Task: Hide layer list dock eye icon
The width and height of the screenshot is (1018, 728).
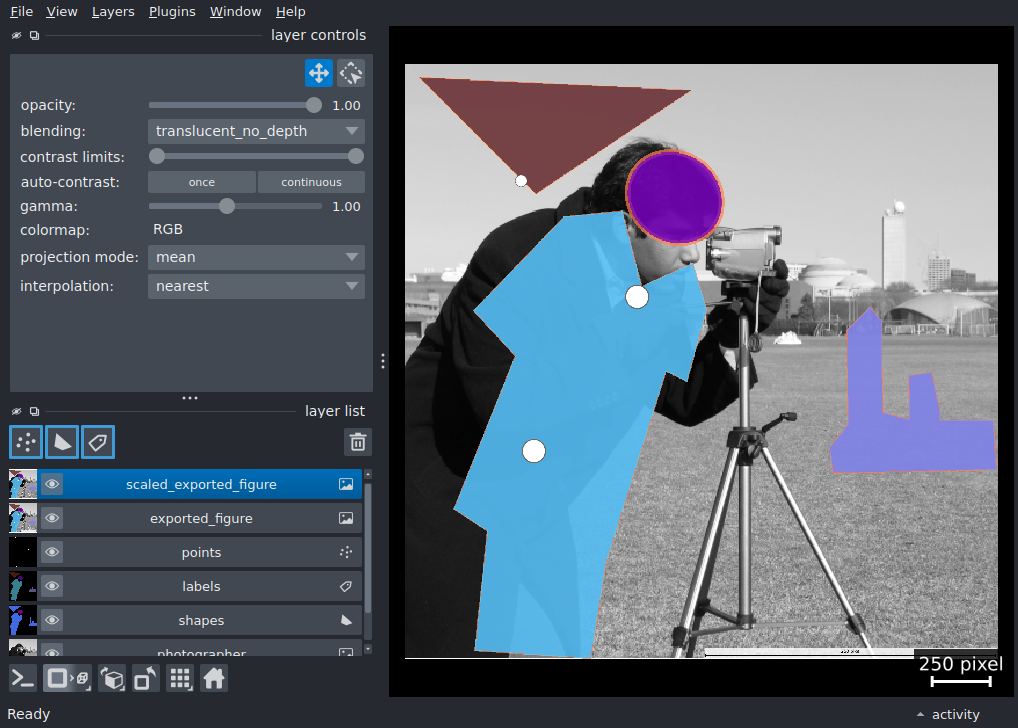Action: (x=16, y=411)
